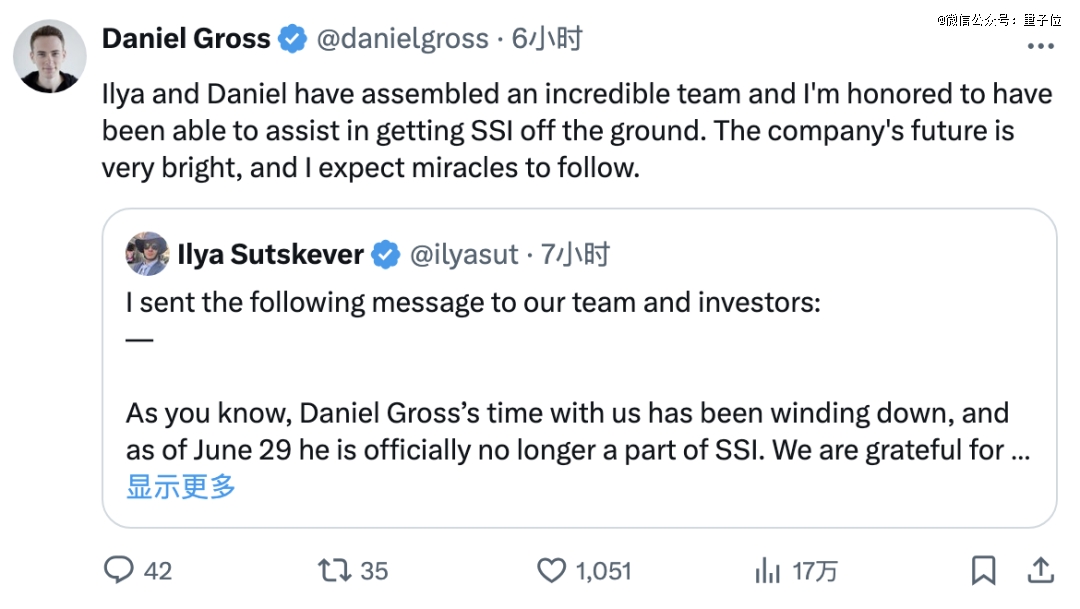1080x609 pixels.
Task: Open Daniel Gross's profile picture
Action: tap(49, 56)
